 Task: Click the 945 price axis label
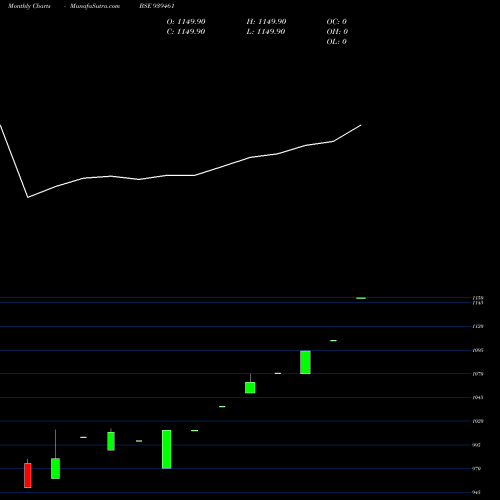476,492
